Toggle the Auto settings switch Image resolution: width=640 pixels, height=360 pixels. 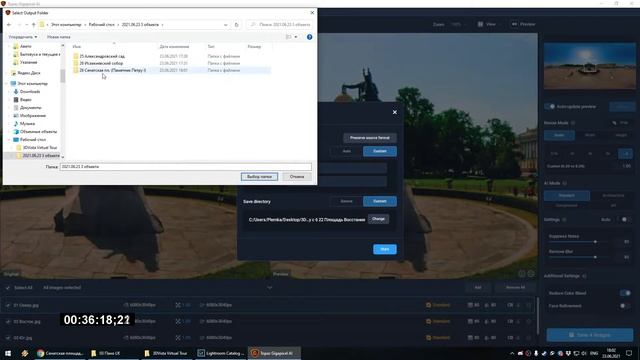pos(625,220)
